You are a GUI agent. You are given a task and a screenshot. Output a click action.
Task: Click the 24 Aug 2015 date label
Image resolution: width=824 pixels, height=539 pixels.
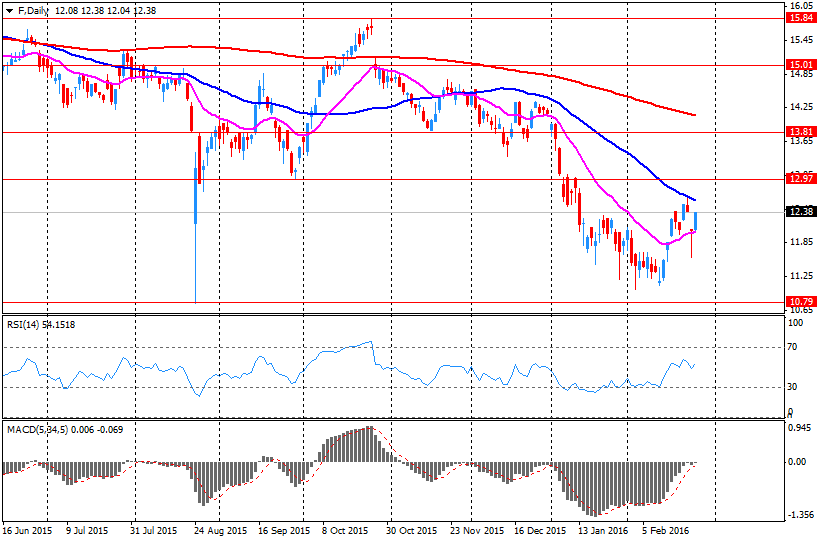click(x=220, y=531)
